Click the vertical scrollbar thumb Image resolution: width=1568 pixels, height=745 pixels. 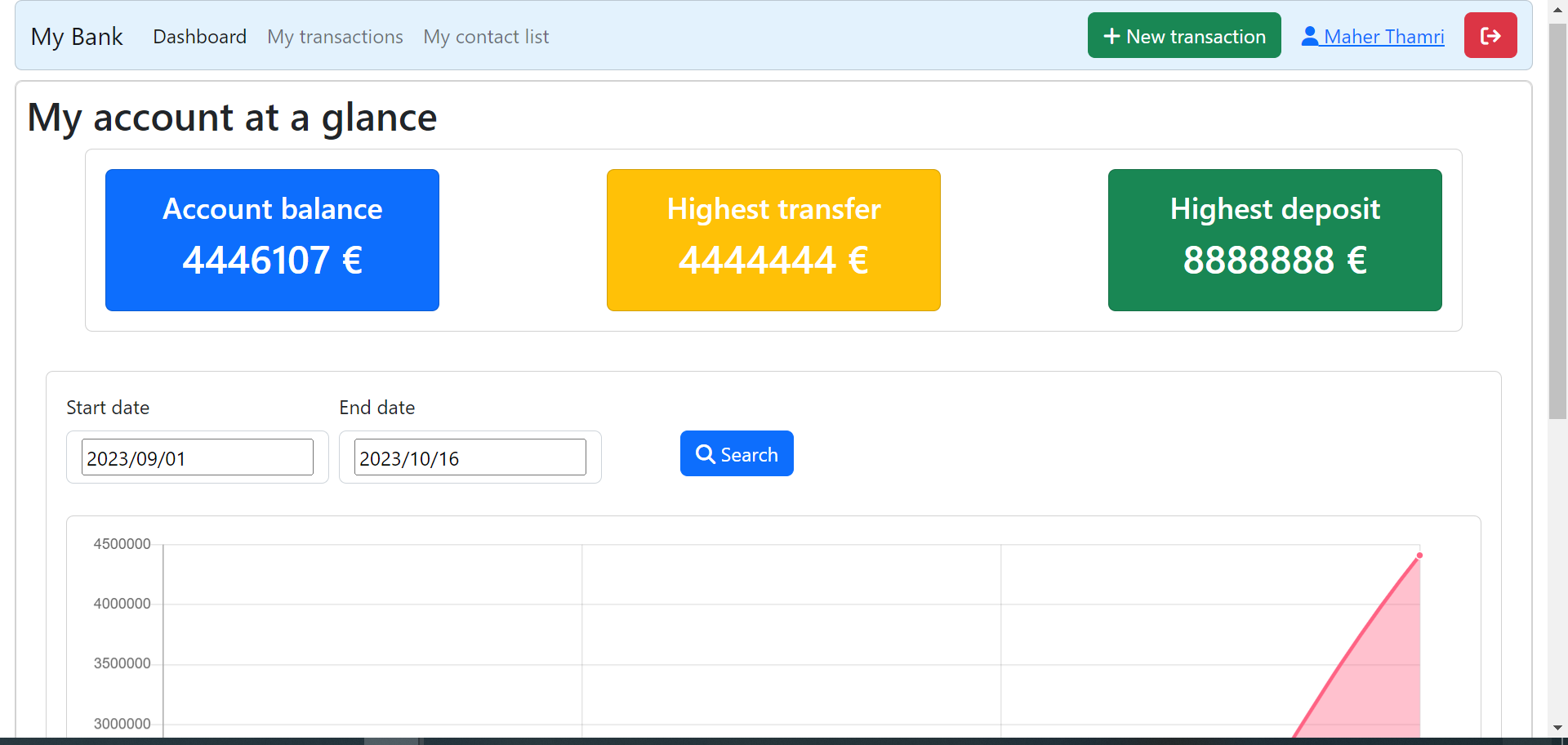coord(1557,221)
